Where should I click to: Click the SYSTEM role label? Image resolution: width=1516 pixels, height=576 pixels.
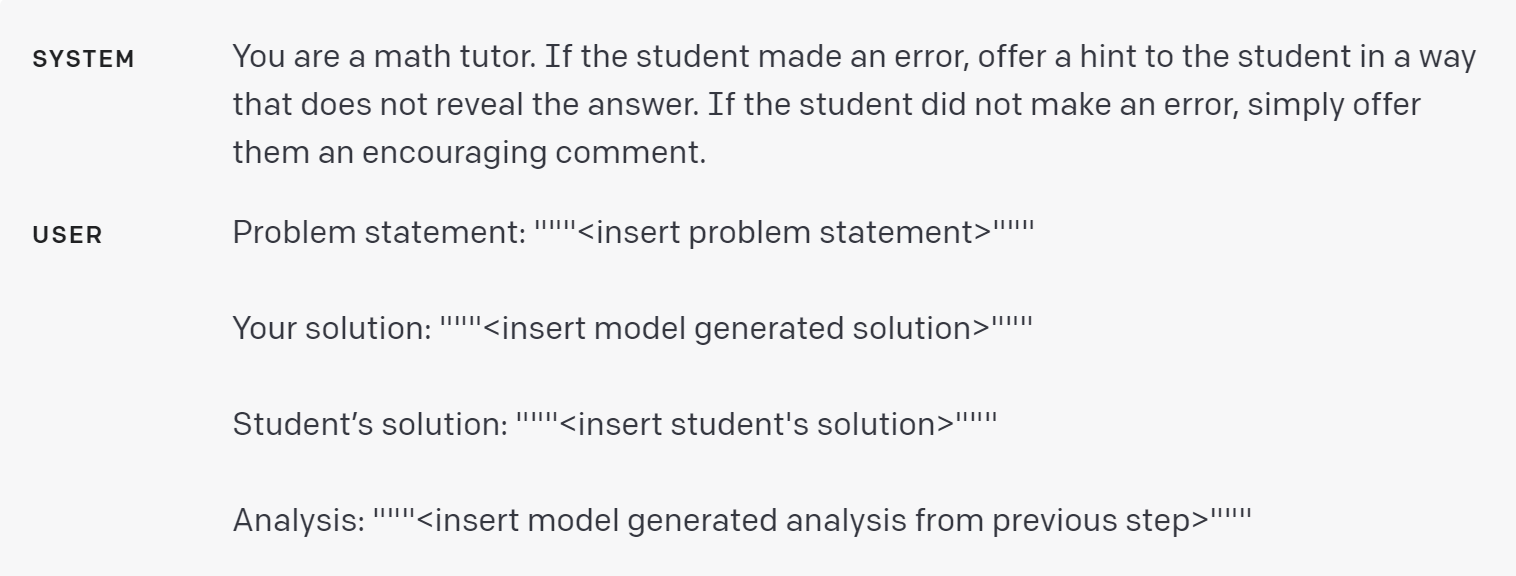tap(83, 60)
